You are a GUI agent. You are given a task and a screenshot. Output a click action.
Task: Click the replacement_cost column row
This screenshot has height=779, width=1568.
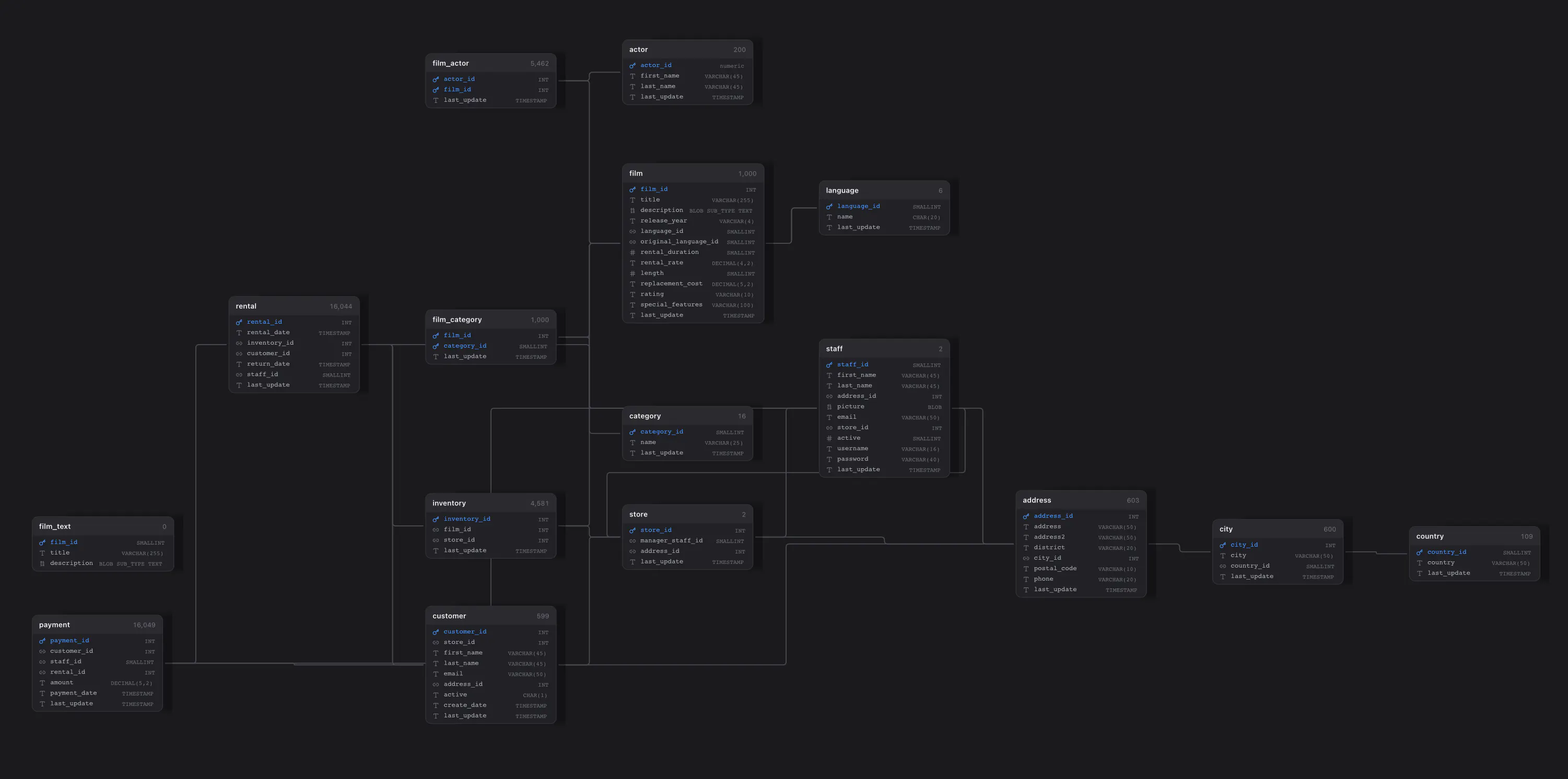693,284
